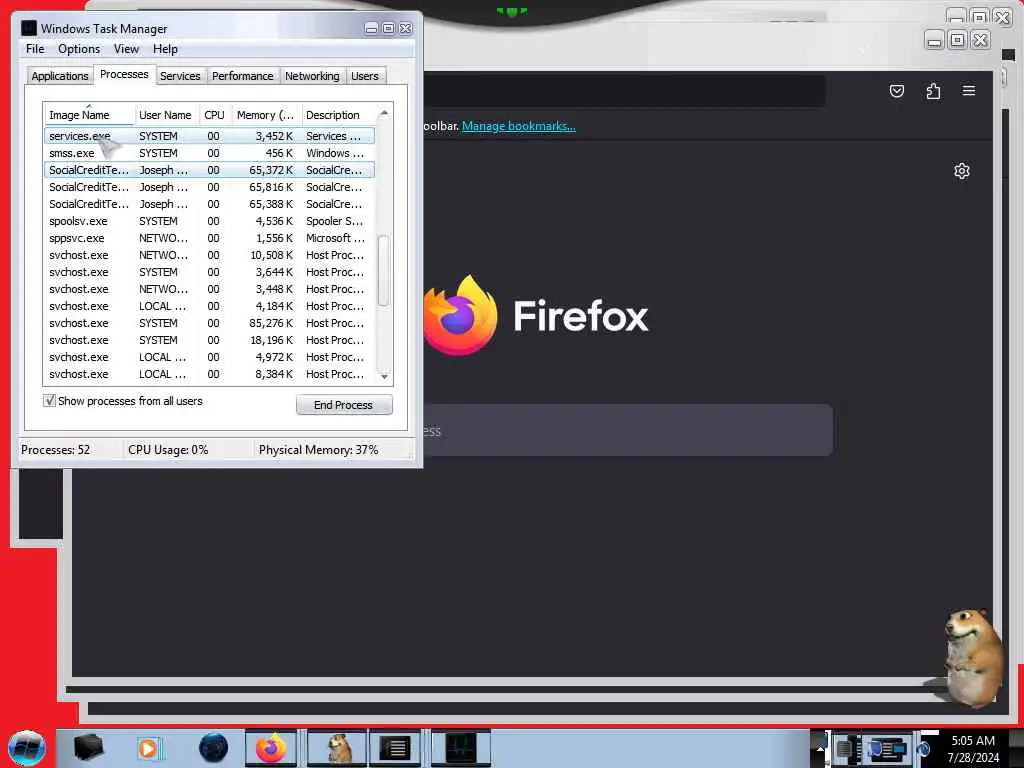
Task: Click the hamster taskbar button
Action: 337,748
